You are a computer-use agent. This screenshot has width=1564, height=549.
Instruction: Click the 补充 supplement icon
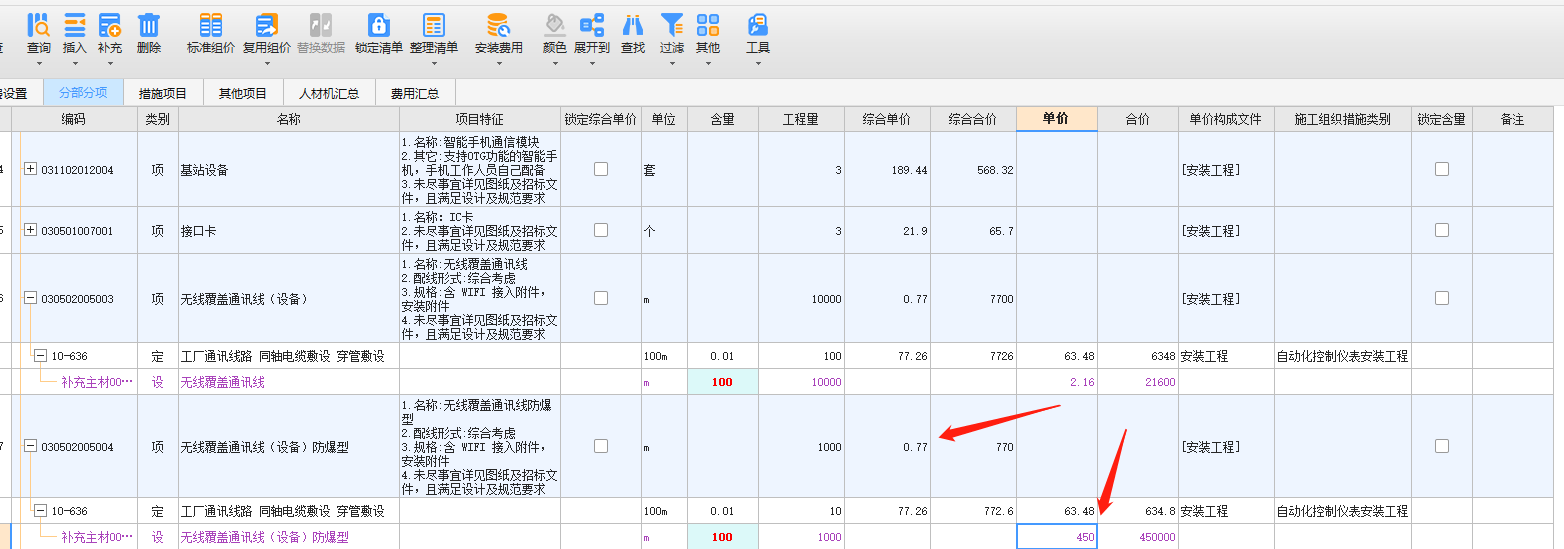tap(110, 25)
